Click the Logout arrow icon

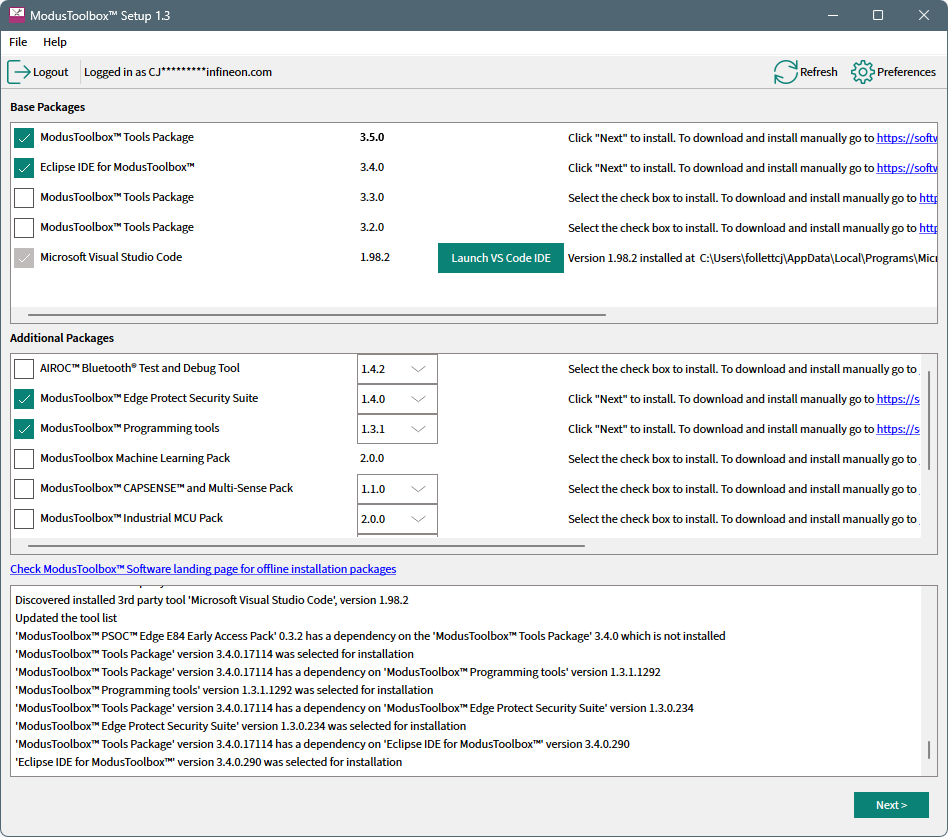[19, 72]
